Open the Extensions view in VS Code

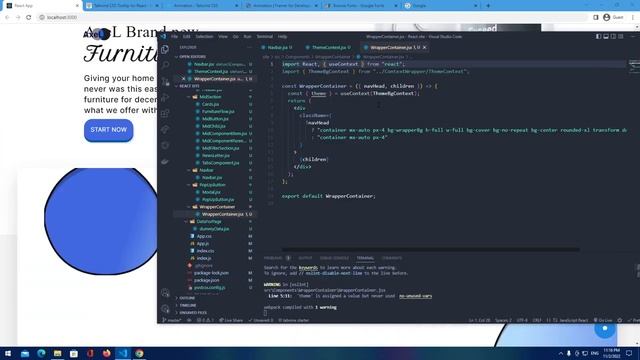(x=165, y=113)
